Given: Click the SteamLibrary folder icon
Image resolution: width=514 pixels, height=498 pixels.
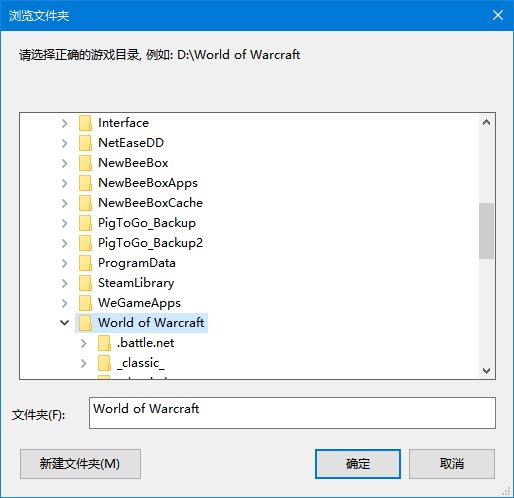Looking at the screenshot, I should (85, 283).
